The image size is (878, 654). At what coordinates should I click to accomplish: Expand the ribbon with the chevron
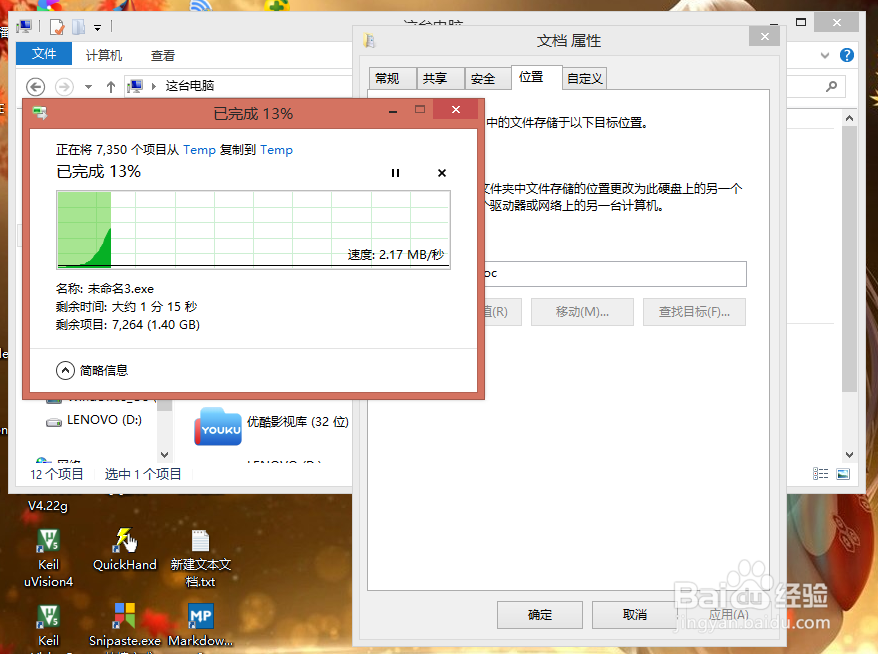tap(825, 55)
